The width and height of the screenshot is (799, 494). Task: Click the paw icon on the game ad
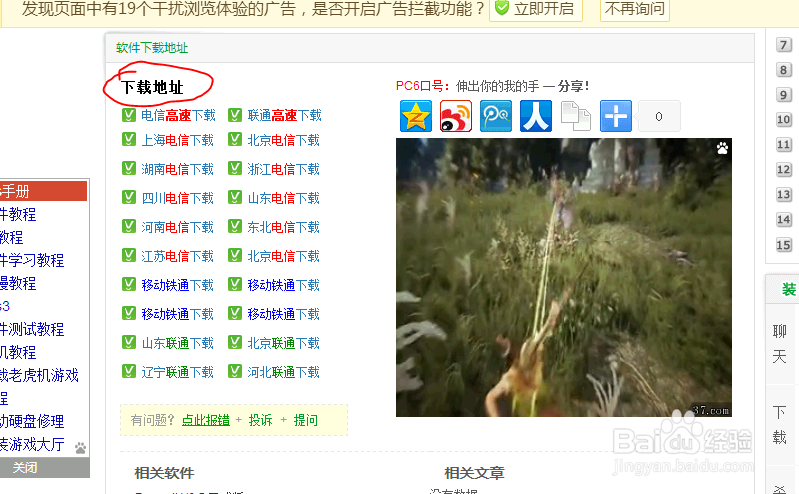(722, 148)
